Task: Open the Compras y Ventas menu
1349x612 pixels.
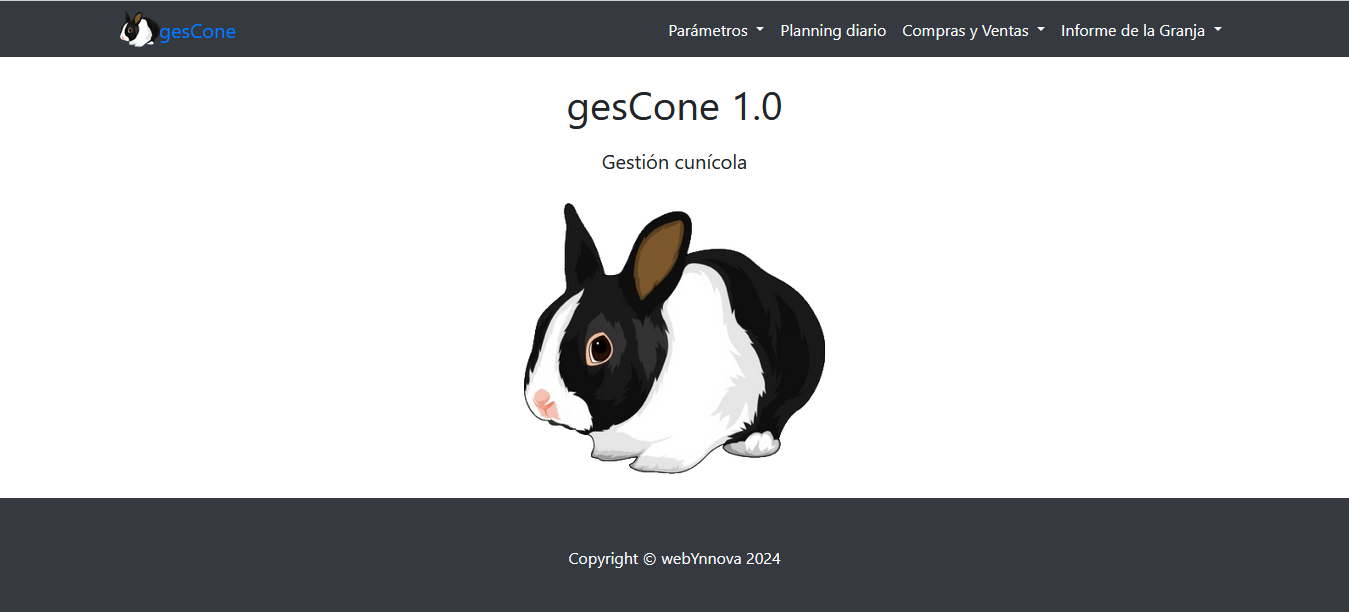Action: tap(965, 31)
